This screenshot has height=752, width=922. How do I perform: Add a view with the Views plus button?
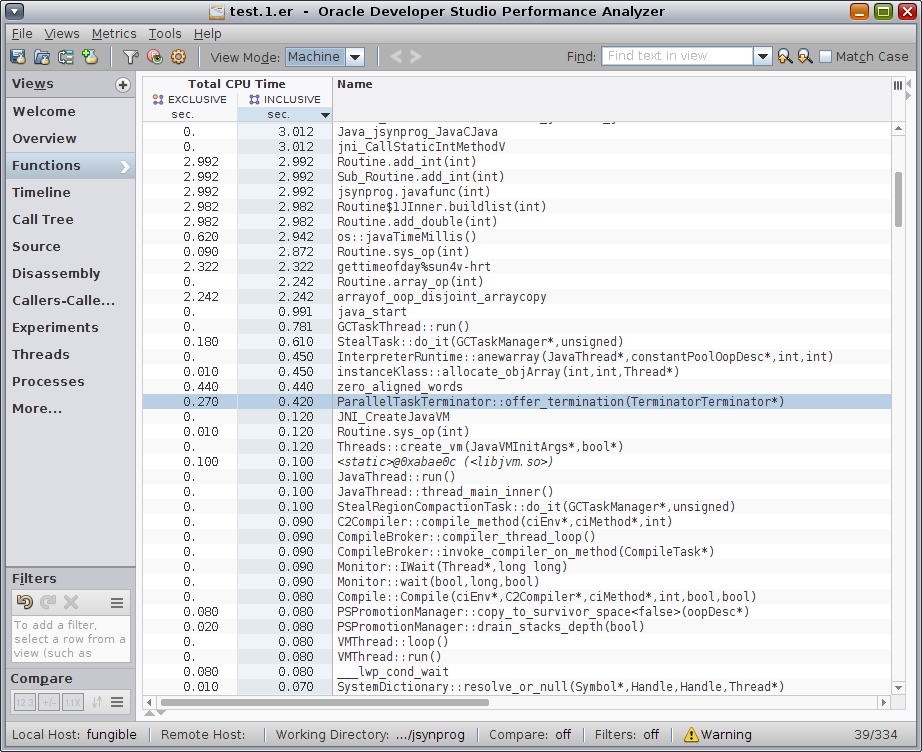pos(122,85)
